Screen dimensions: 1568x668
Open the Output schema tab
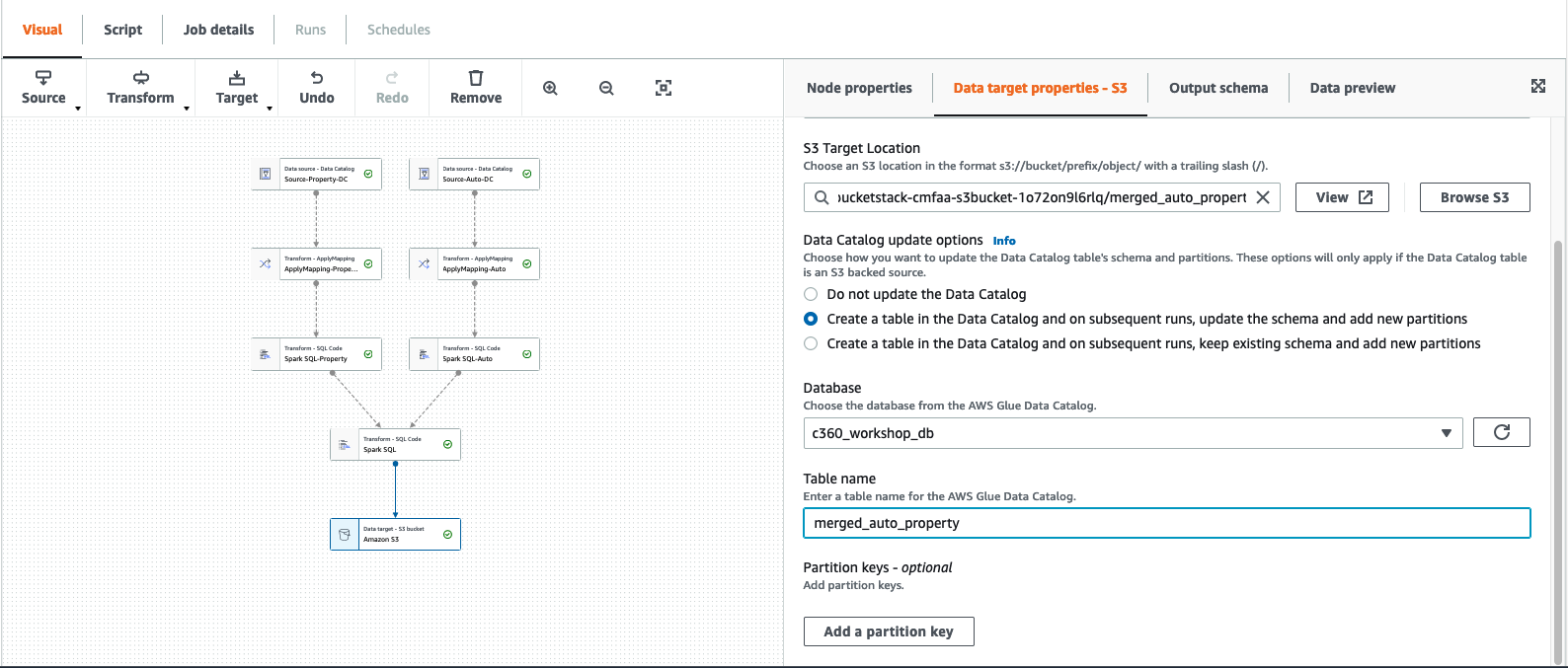1217,88
